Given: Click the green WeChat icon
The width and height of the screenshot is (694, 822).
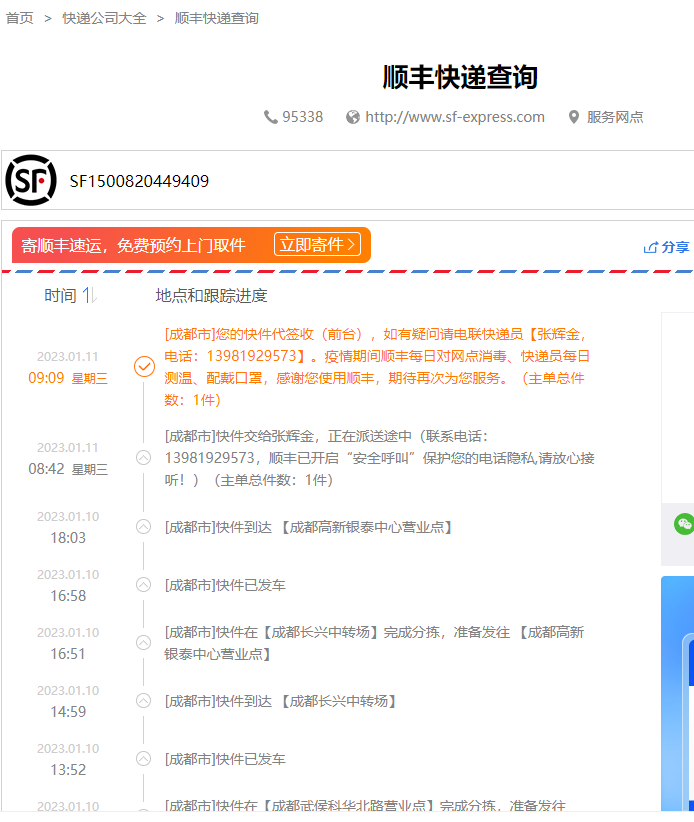Looking at the screenshot, I should coord(684,524).
